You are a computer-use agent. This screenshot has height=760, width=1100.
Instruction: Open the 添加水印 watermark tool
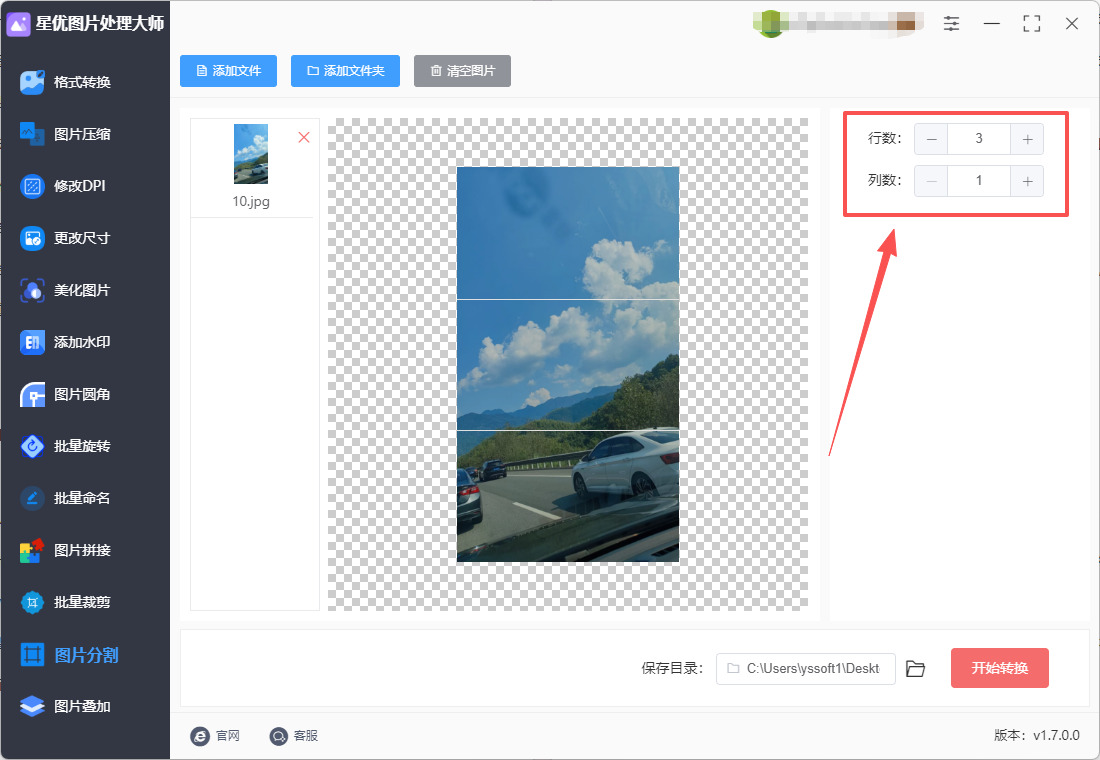(x=65, y=342)
